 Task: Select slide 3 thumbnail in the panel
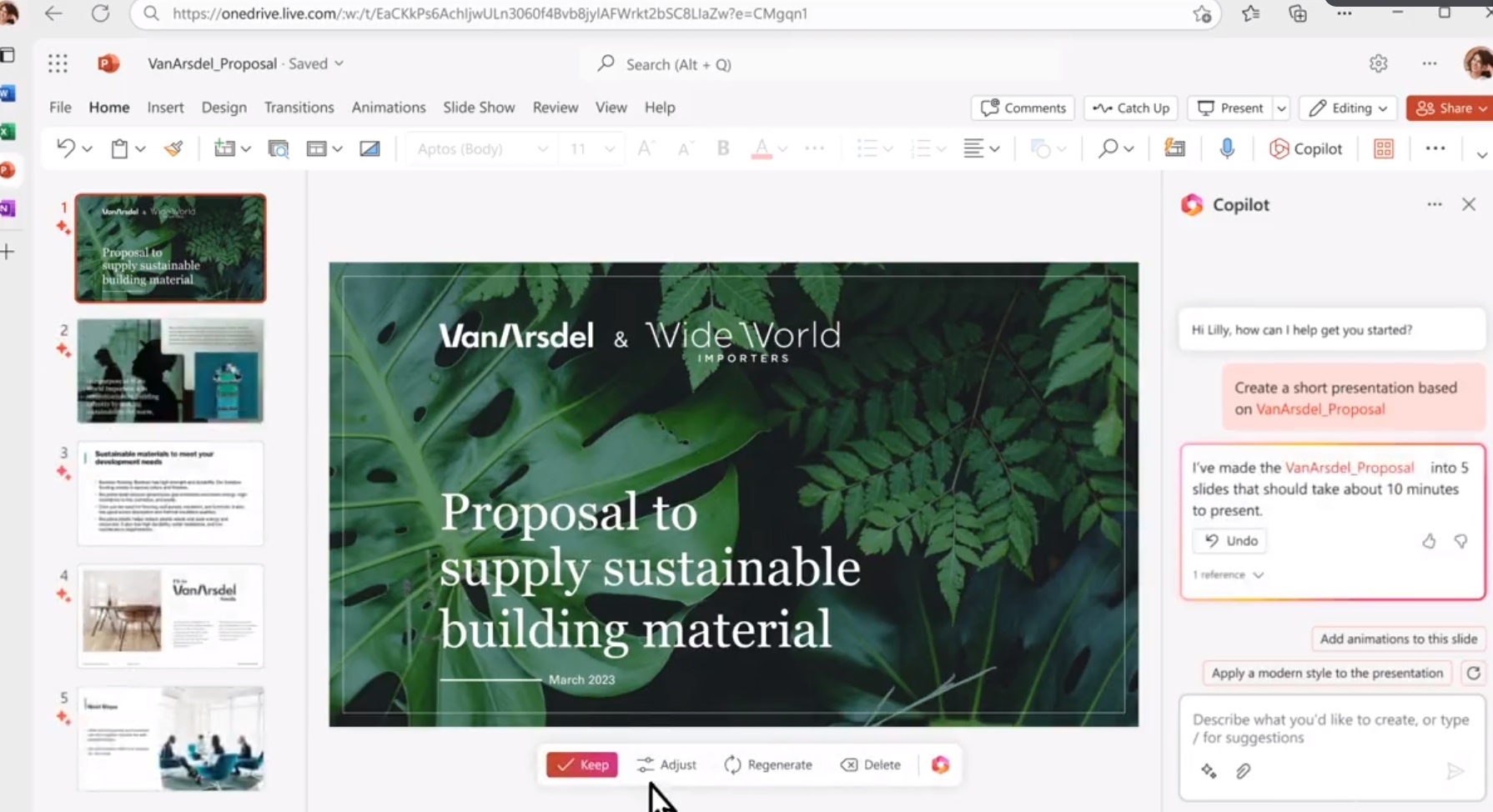click(x=170, y=494)
